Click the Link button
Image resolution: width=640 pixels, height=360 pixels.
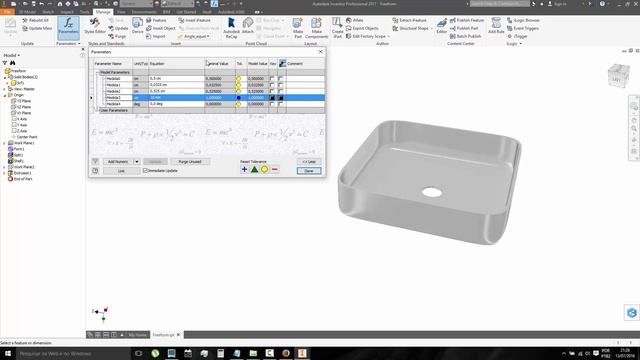coord(121,171)
